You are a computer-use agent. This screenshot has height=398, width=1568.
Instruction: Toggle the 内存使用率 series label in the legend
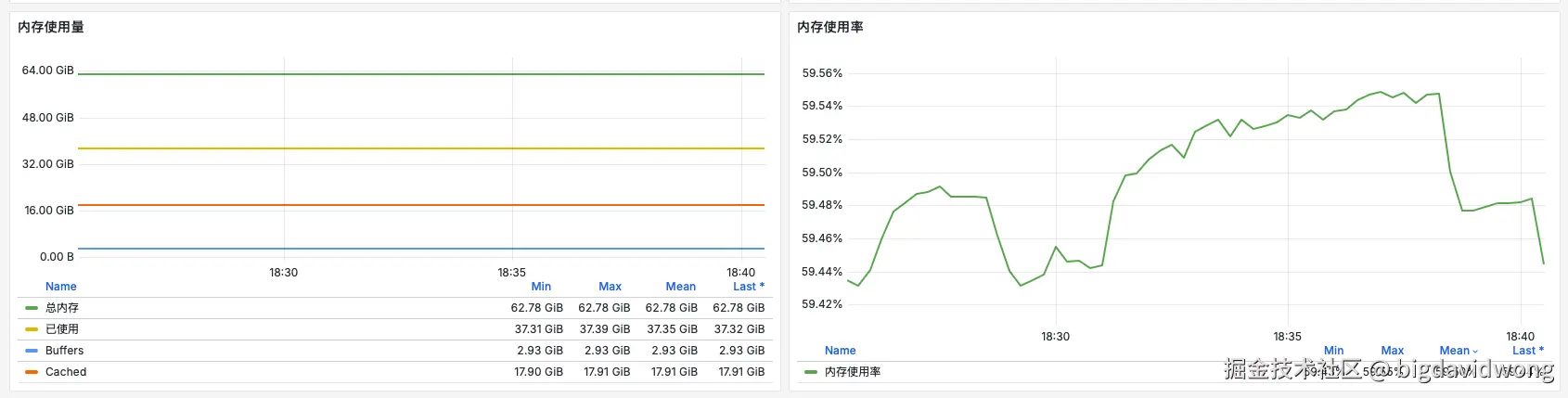tap(853, 372)
